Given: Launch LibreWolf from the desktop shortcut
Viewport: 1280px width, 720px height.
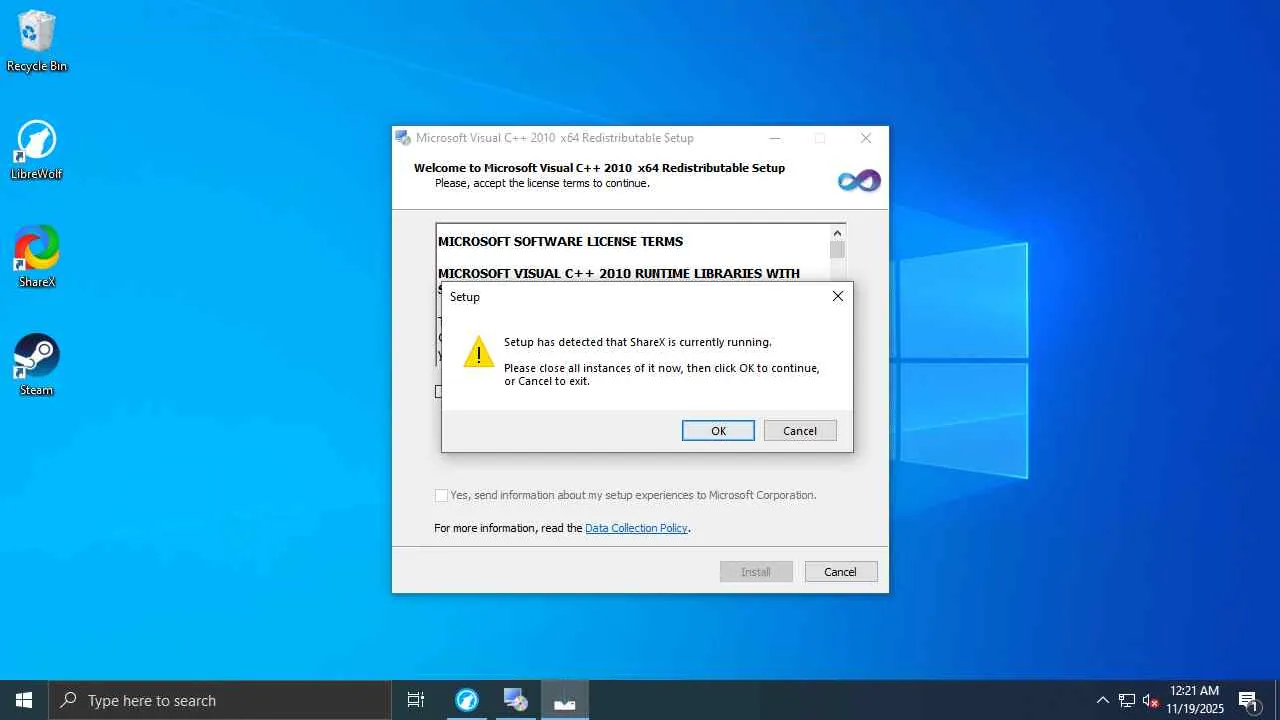Looking at the screenshot, I should pos(37,150).
